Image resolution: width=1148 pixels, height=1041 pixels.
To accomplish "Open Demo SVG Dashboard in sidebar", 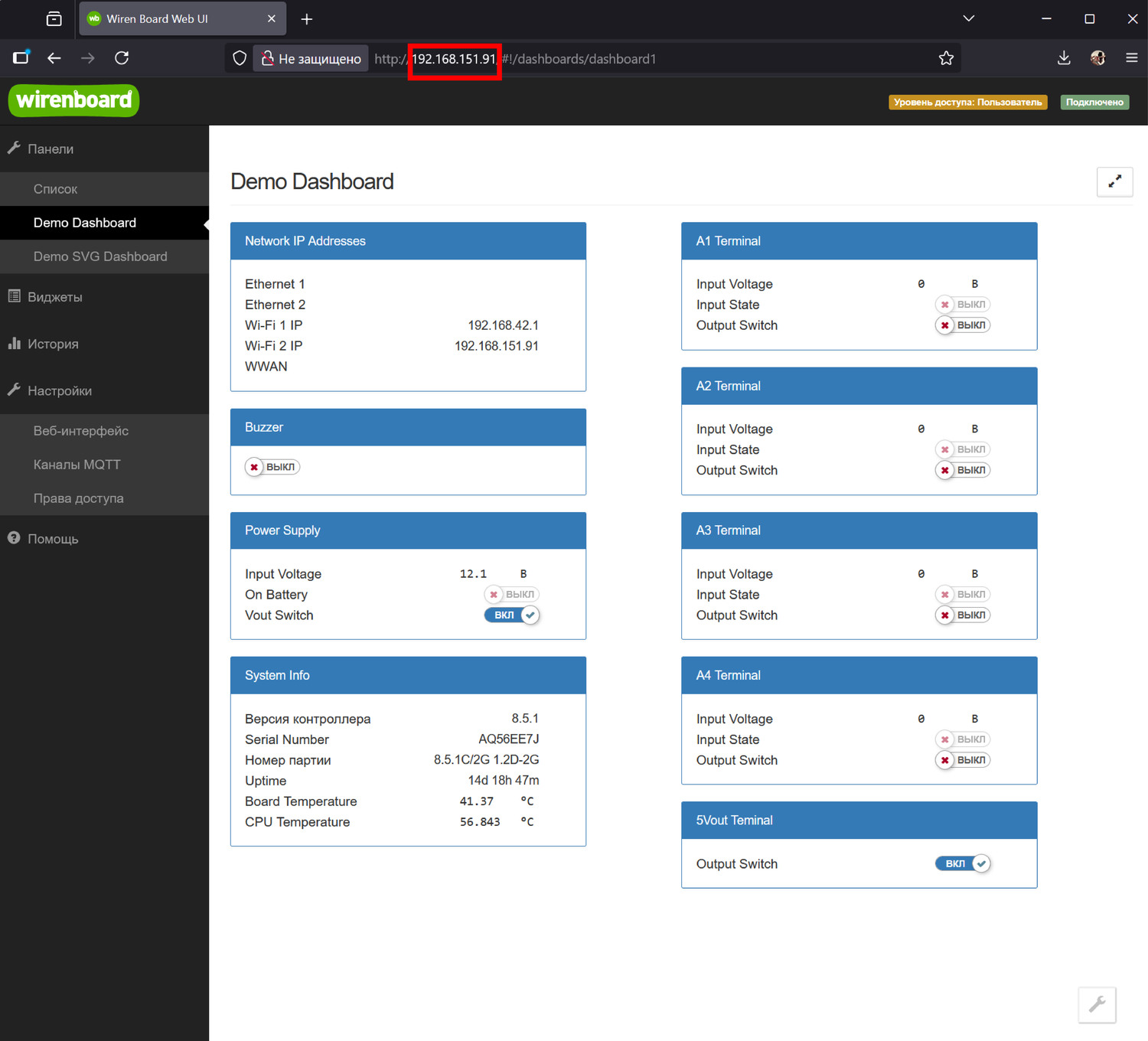I will pos(100,256).
